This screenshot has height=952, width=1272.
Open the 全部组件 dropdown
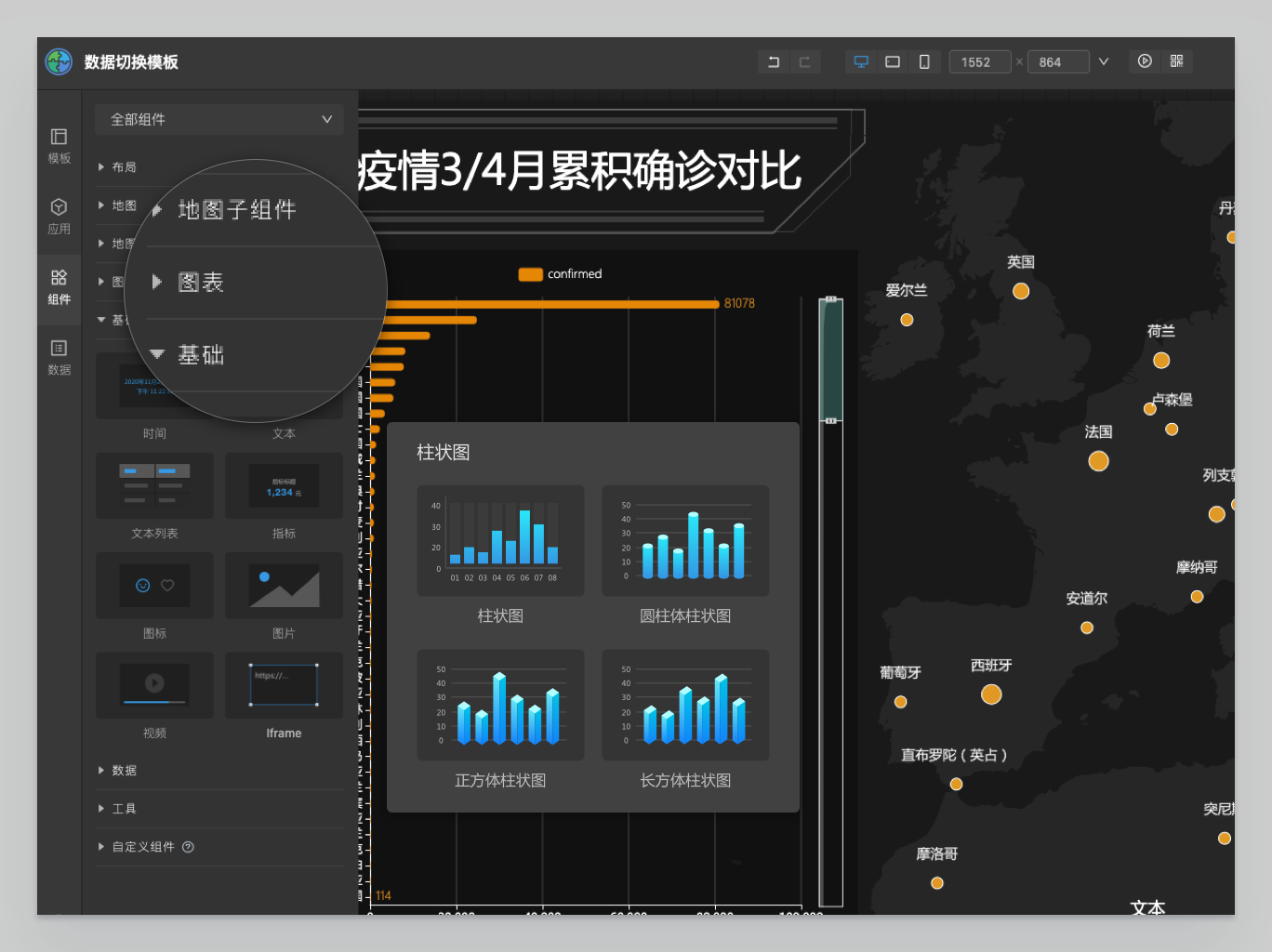pos(219,119)
